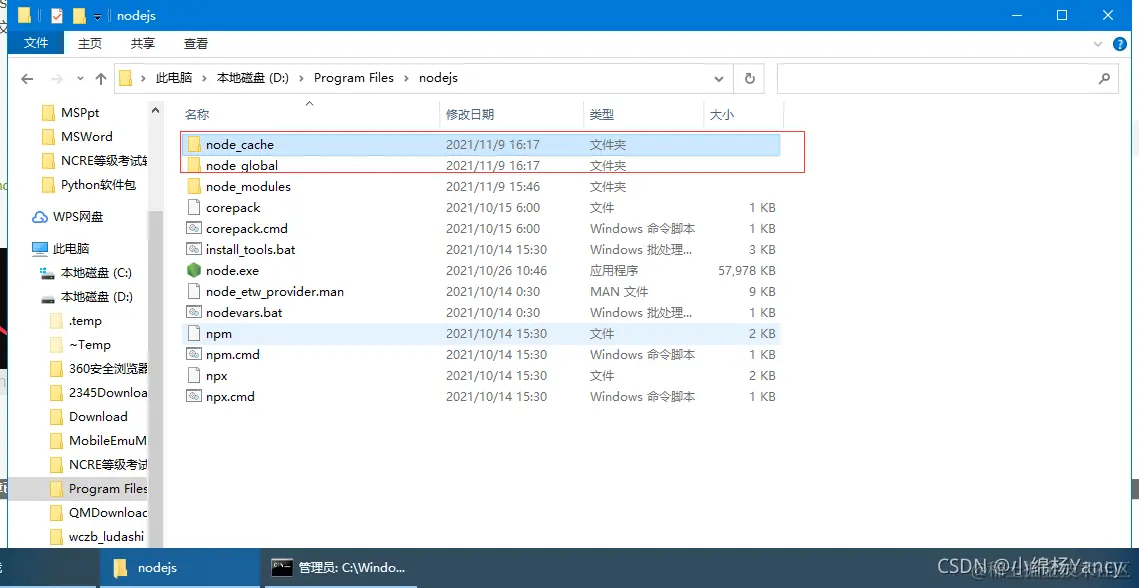This screenshot has height=588, width=1139.
Task: Click Program Files in address path
Action: [x=354, y=78]
